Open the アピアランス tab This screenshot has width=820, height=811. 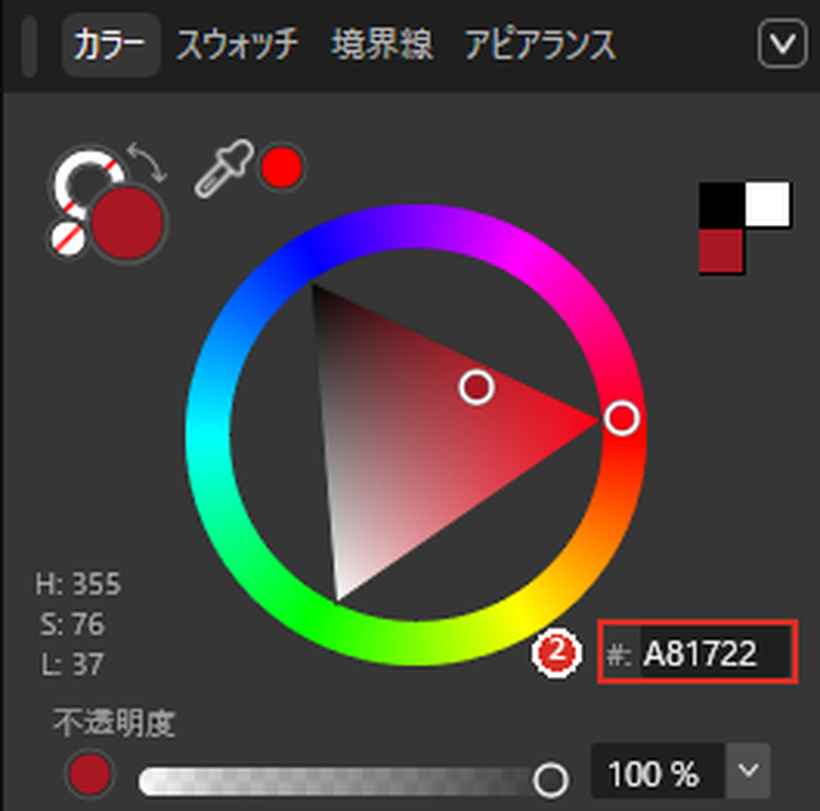click(x=541, y=45)
